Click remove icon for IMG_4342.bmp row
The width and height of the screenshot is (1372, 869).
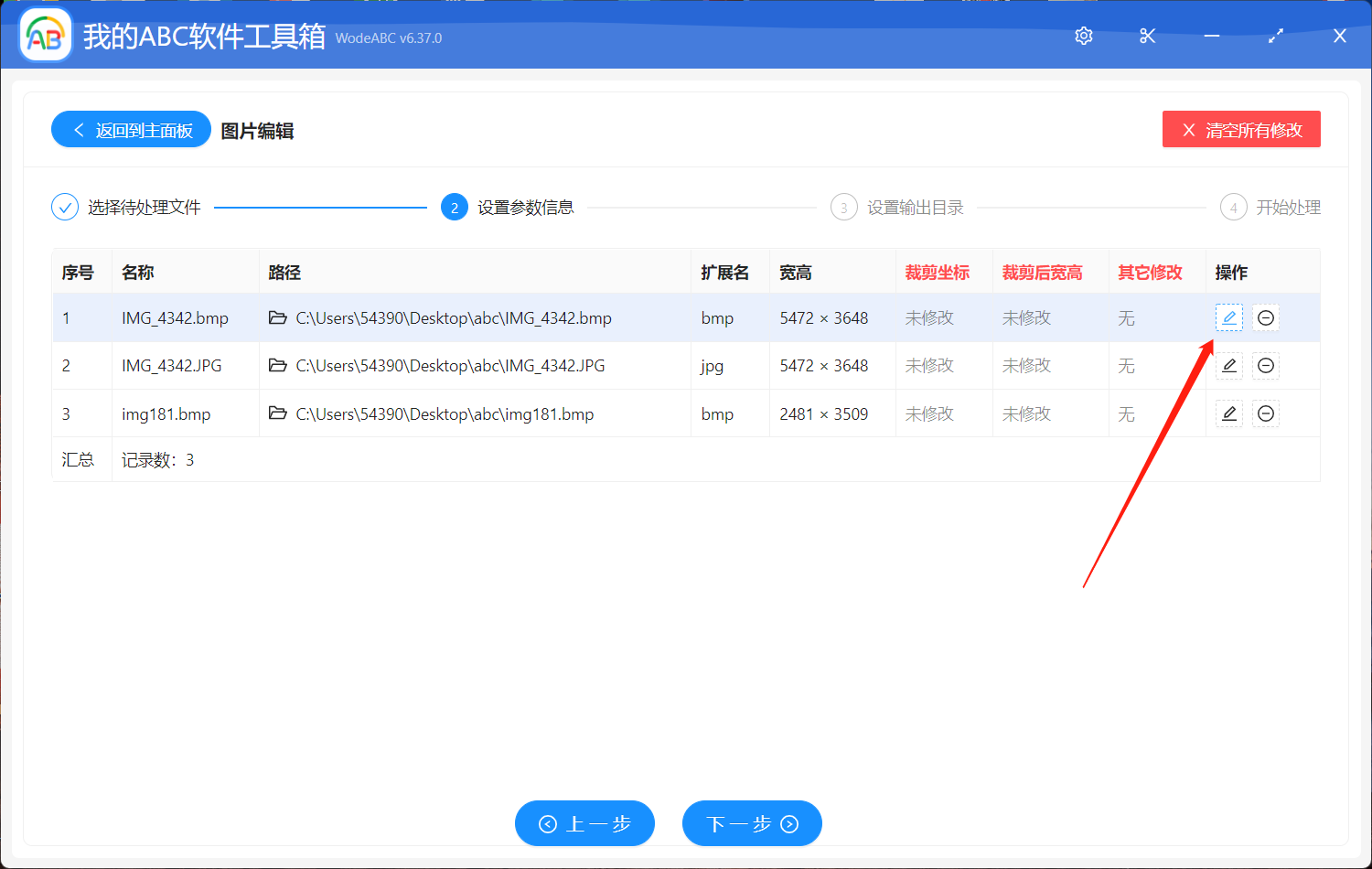pos(1266,317)
